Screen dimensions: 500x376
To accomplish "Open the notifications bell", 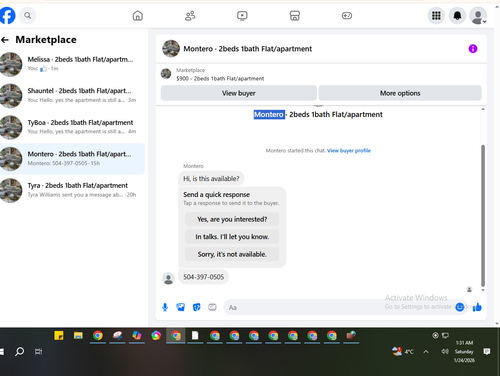I will pyautogui.click(x=457, y=15).
